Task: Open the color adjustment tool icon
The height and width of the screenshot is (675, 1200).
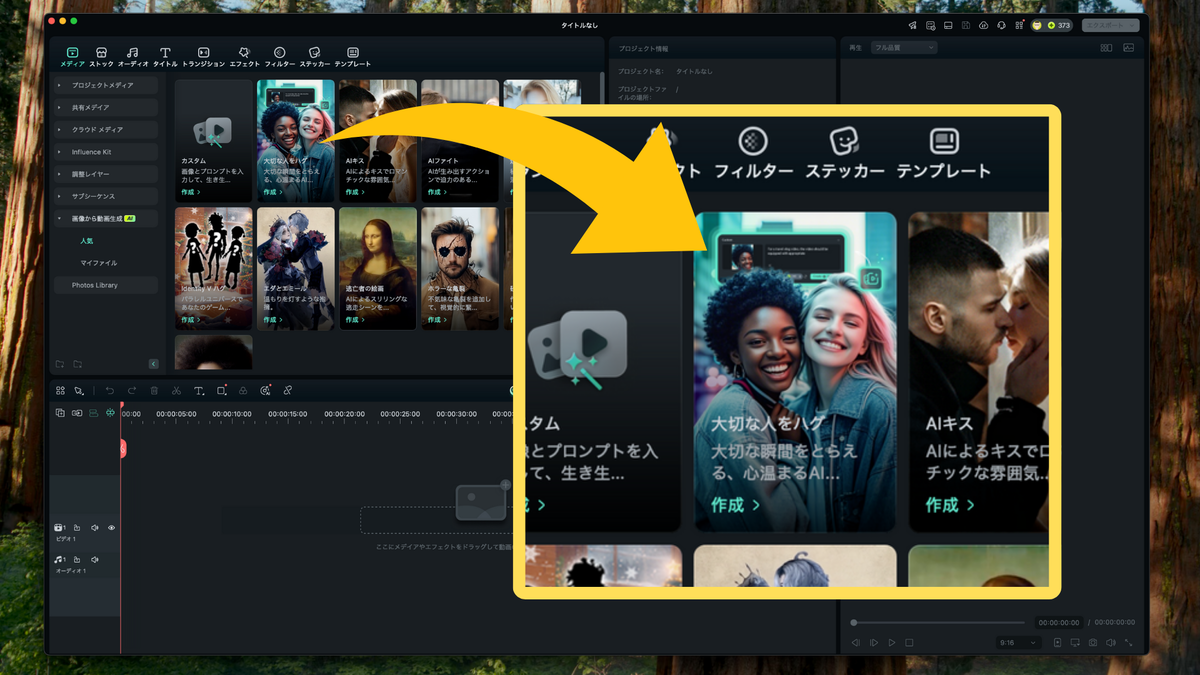Action: click(243, 391)
